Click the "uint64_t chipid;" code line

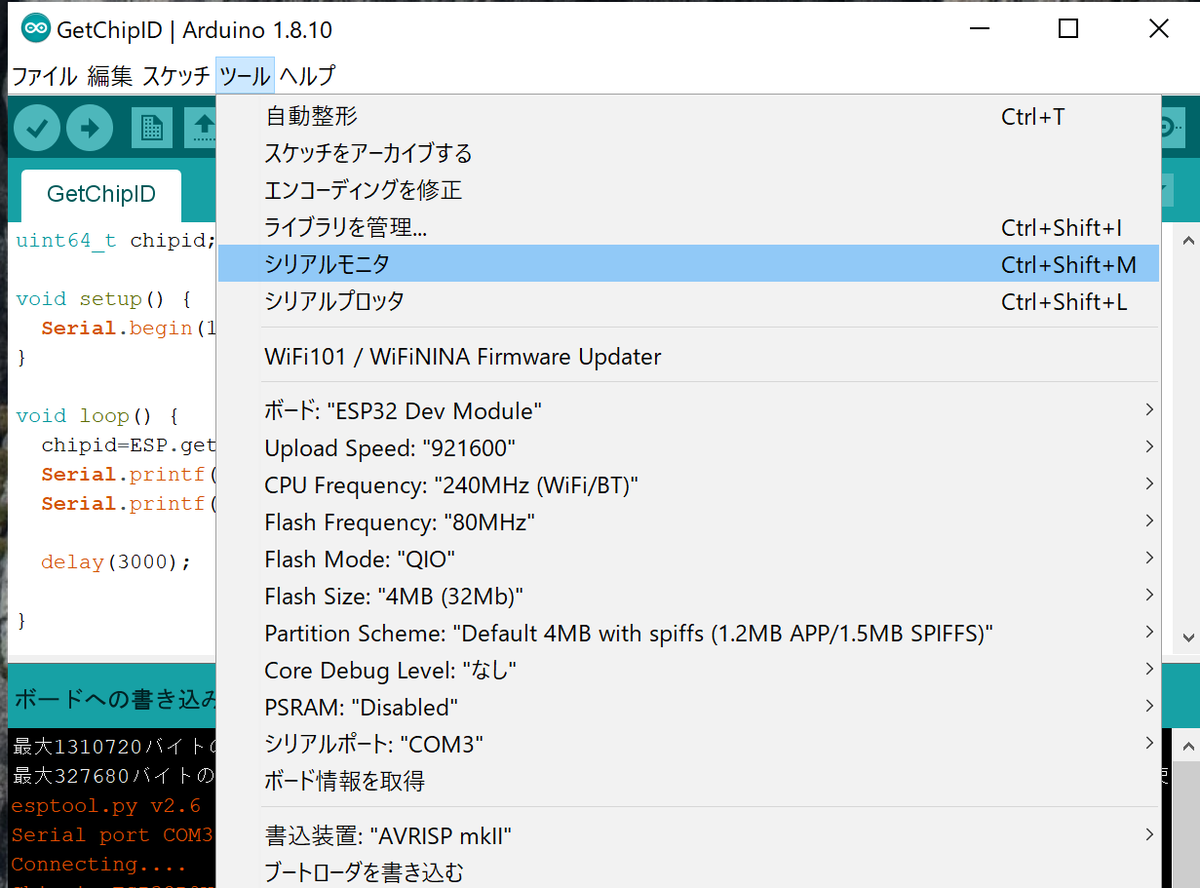[x=115, y=240]
